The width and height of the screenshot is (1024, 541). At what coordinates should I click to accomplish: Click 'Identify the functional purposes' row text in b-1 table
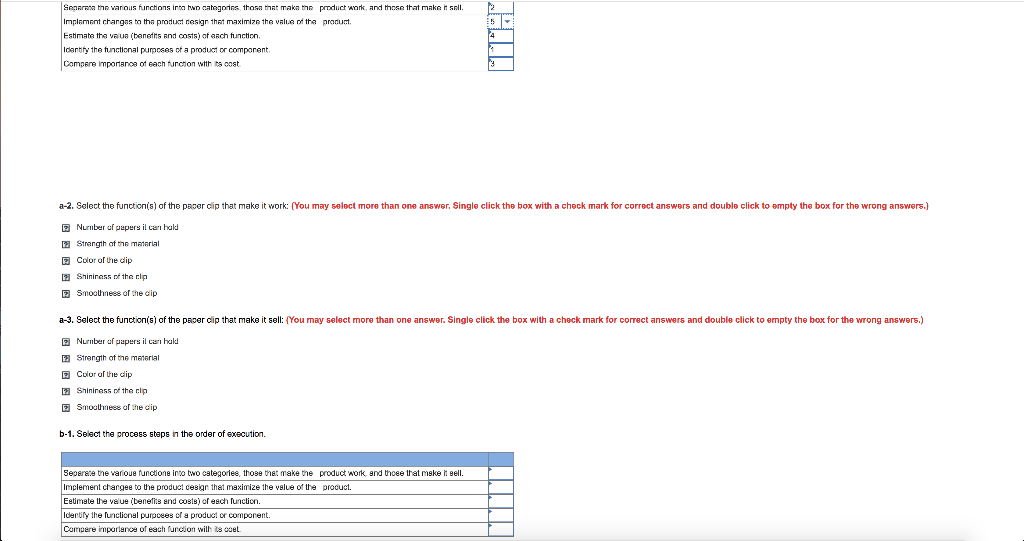[167, 516]
